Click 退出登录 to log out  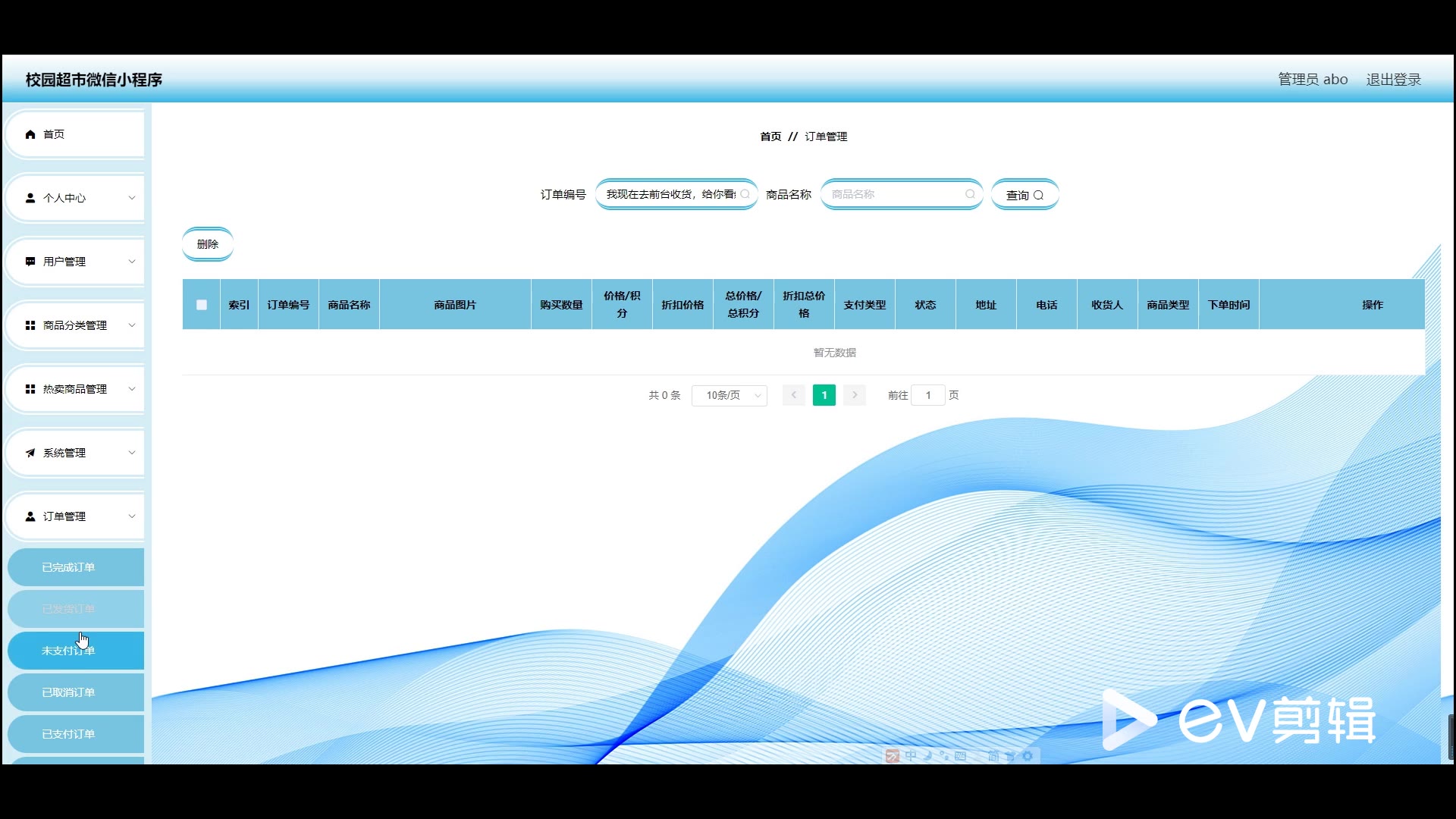coord(1393,80)
